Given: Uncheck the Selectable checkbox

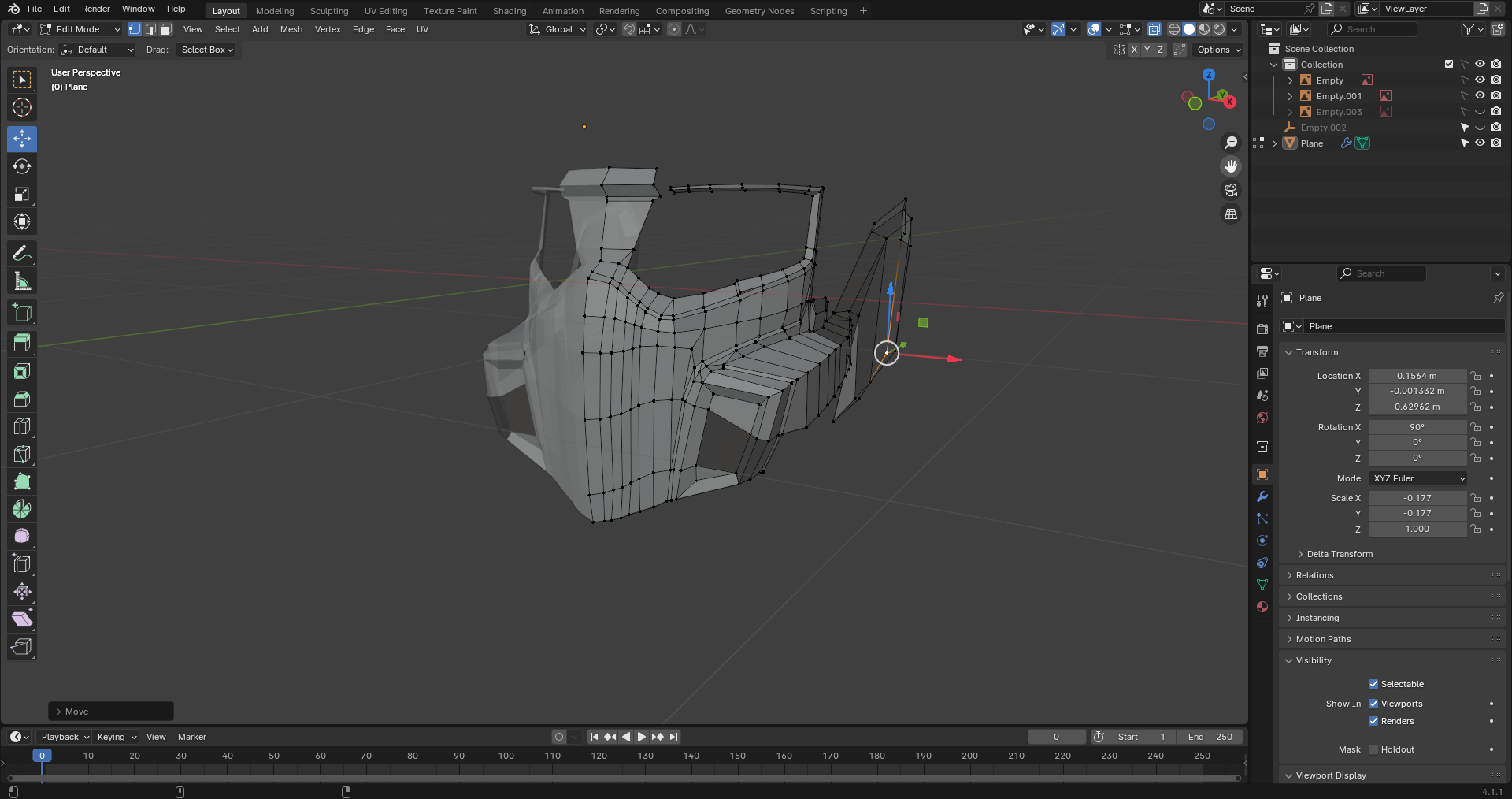Looking at the screenshot, I should [1373, 684].
